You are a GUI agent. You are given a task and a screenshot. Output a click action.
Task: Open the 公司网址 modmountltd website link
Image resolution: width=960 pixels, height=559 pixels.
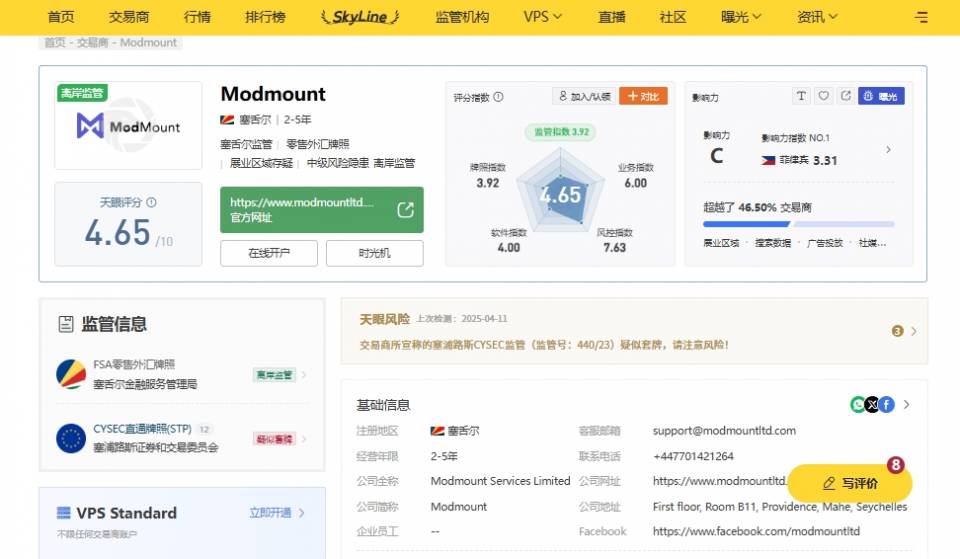point(719,481)
